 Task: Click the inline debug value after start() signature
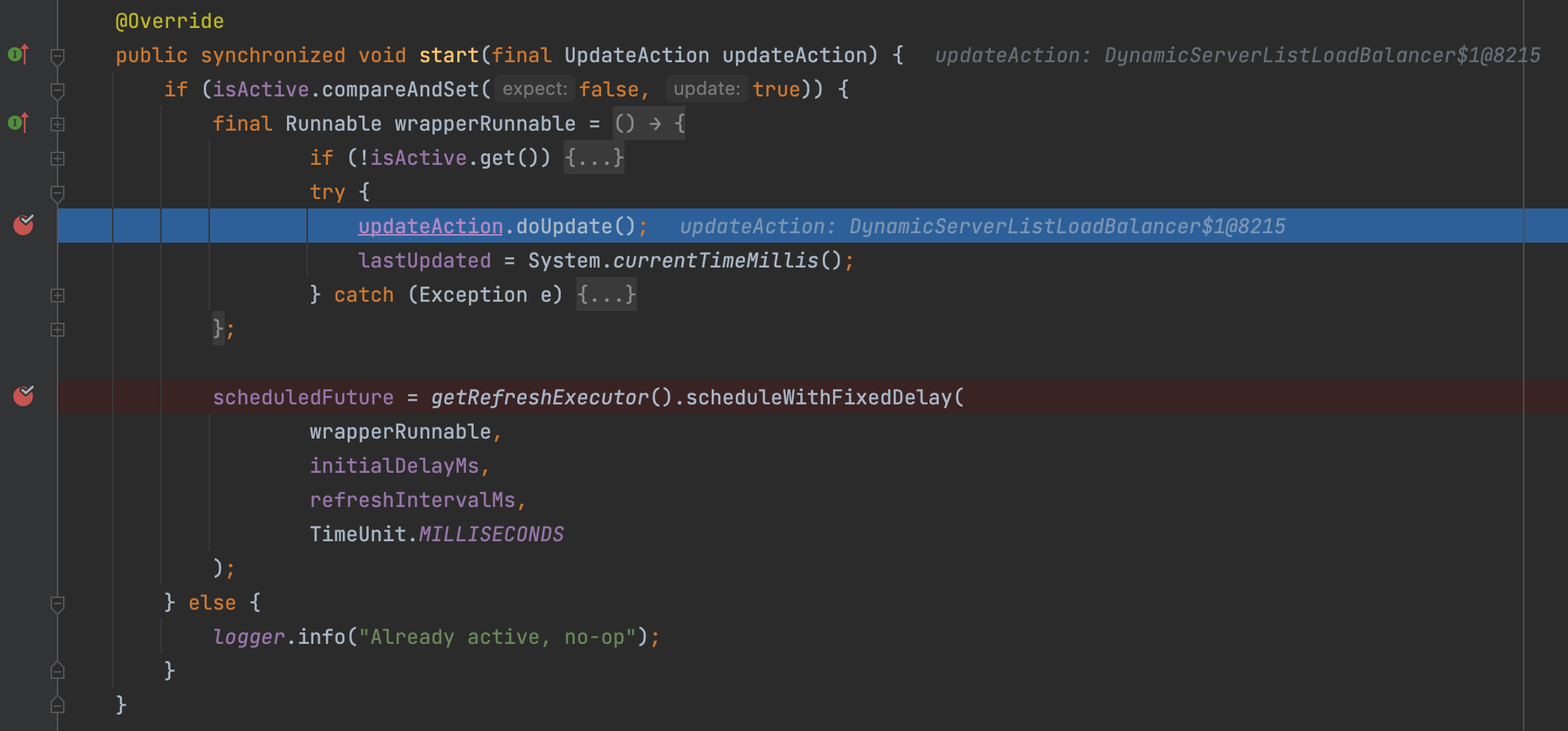click(x=1237, y=55)
